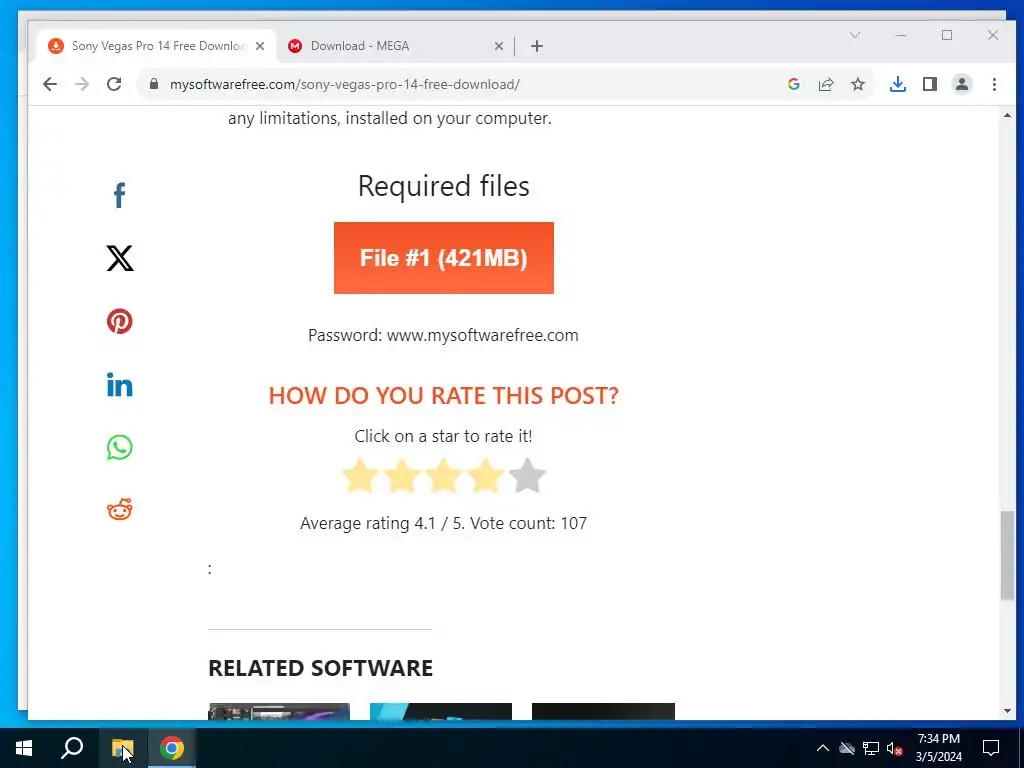Open the Chrome downloads panel

pyautogui.click(x=898, y=84)
